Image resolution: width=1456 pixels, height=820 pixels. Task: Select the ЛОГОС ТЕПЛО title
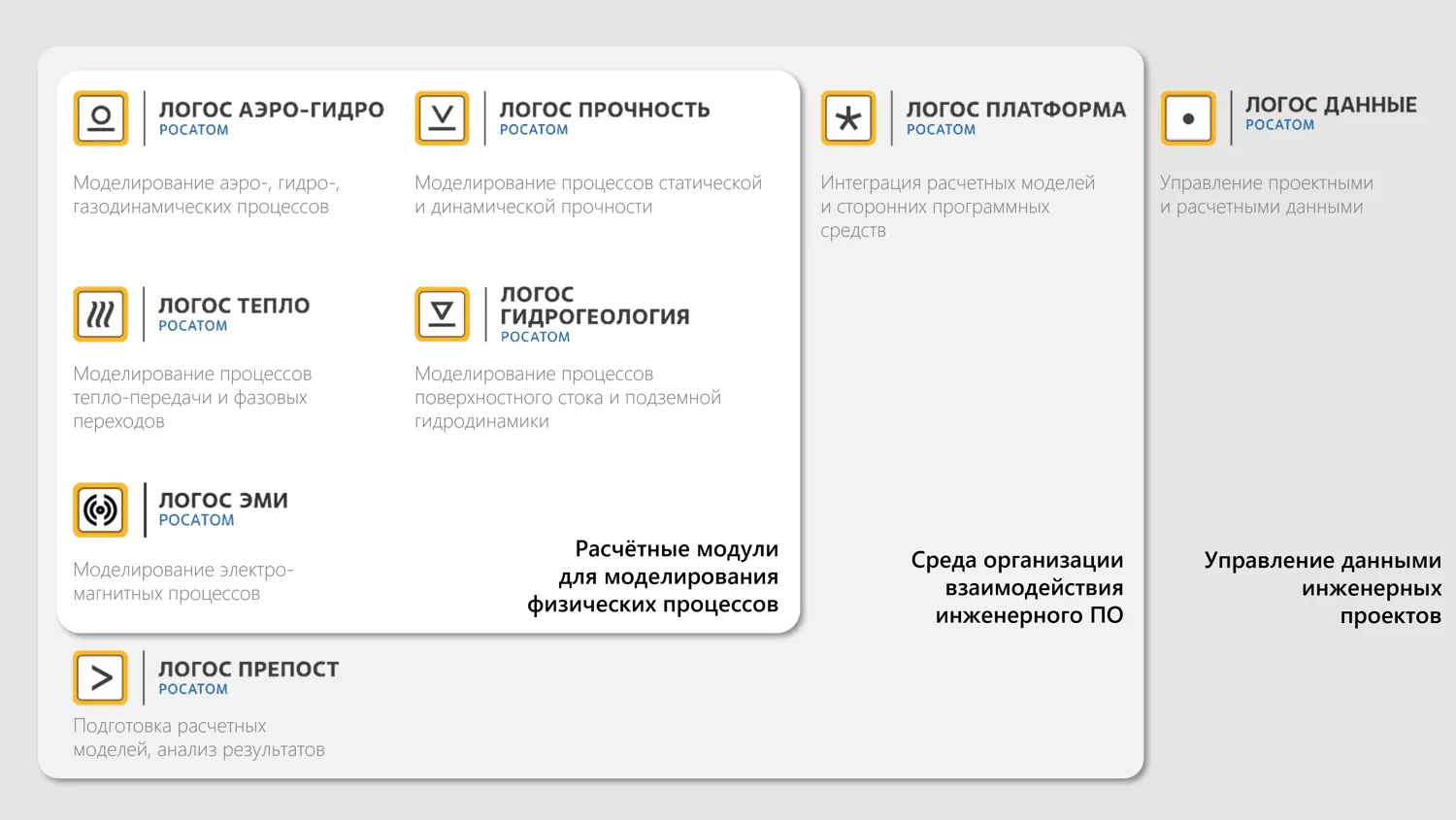pos(234,306)
